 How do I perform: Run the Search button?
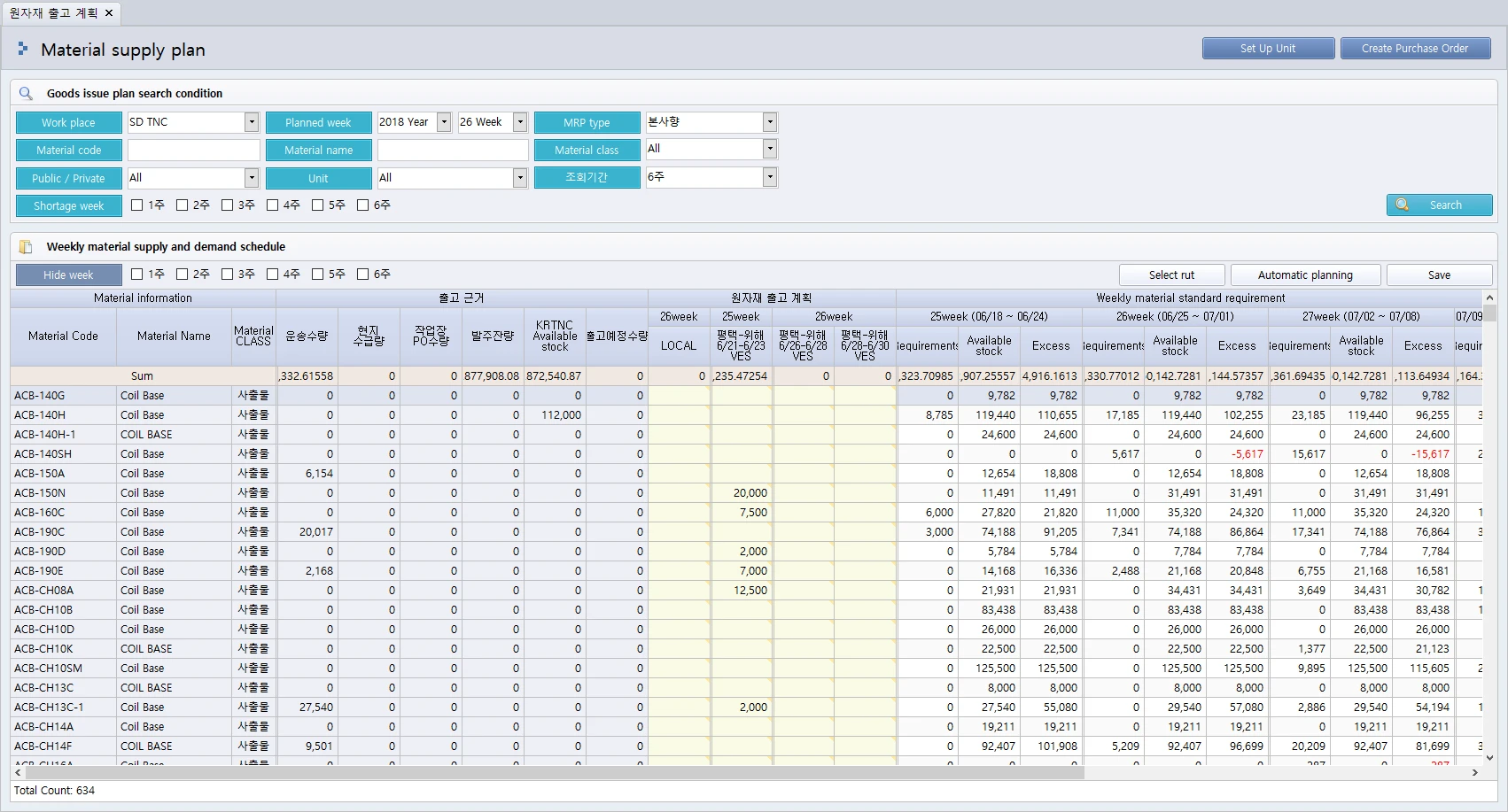pyautogui.click(x=1439, y=205)
